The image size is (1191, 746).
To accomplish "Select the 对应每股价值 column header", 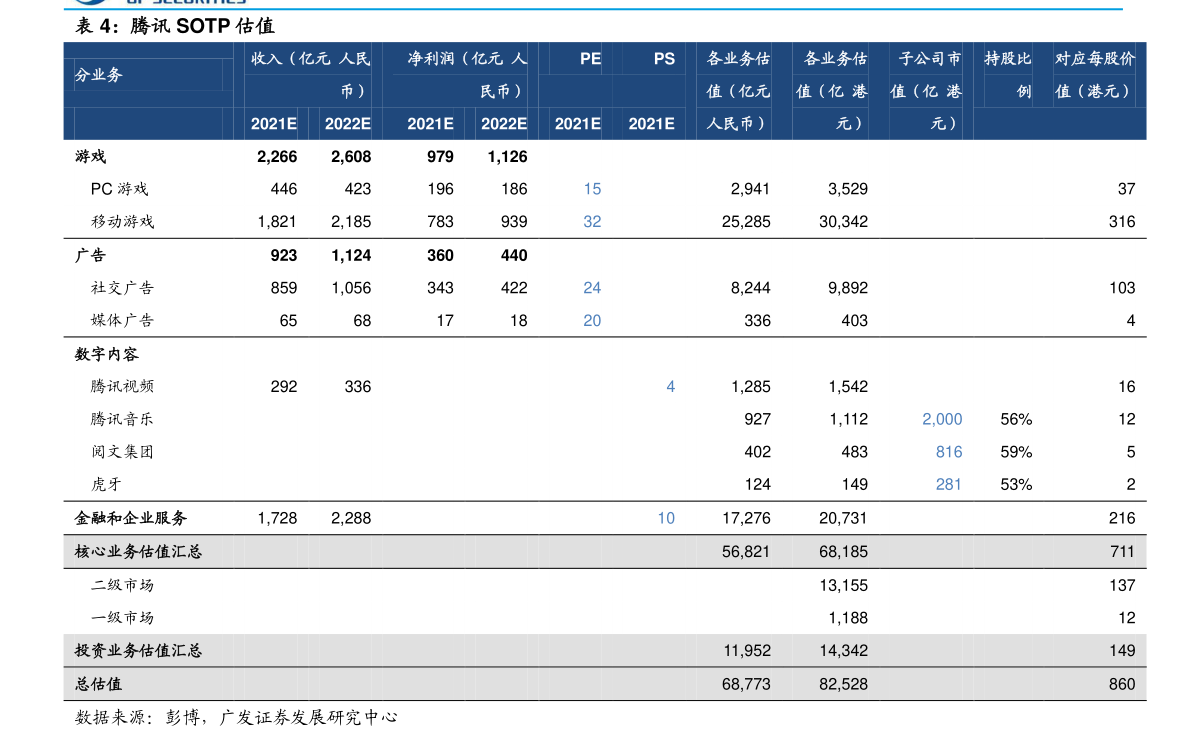I will click(x=1095, y=74).
